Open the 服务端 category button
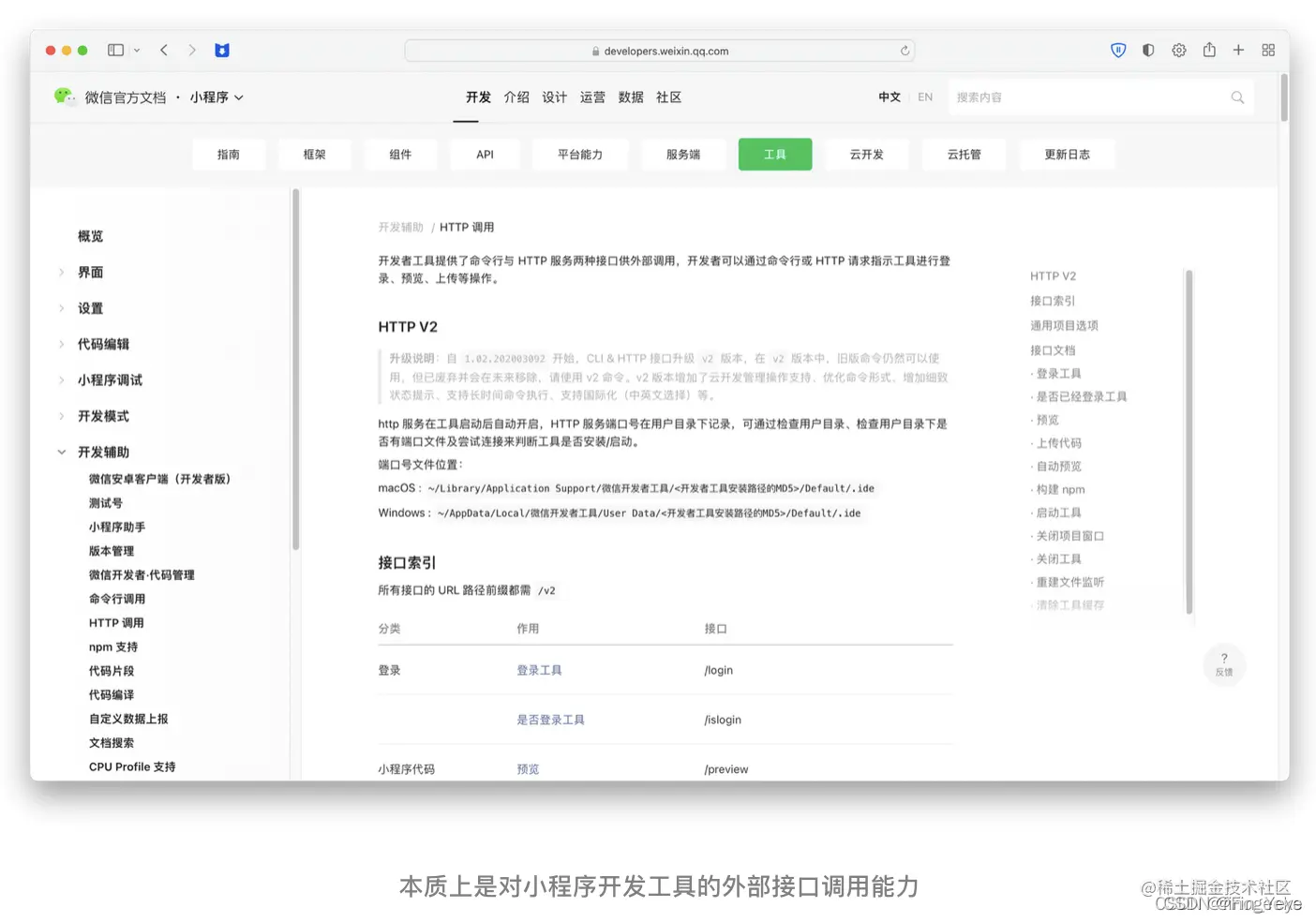The width and height of the screenshot is (1316, 922). pos(683,155)
